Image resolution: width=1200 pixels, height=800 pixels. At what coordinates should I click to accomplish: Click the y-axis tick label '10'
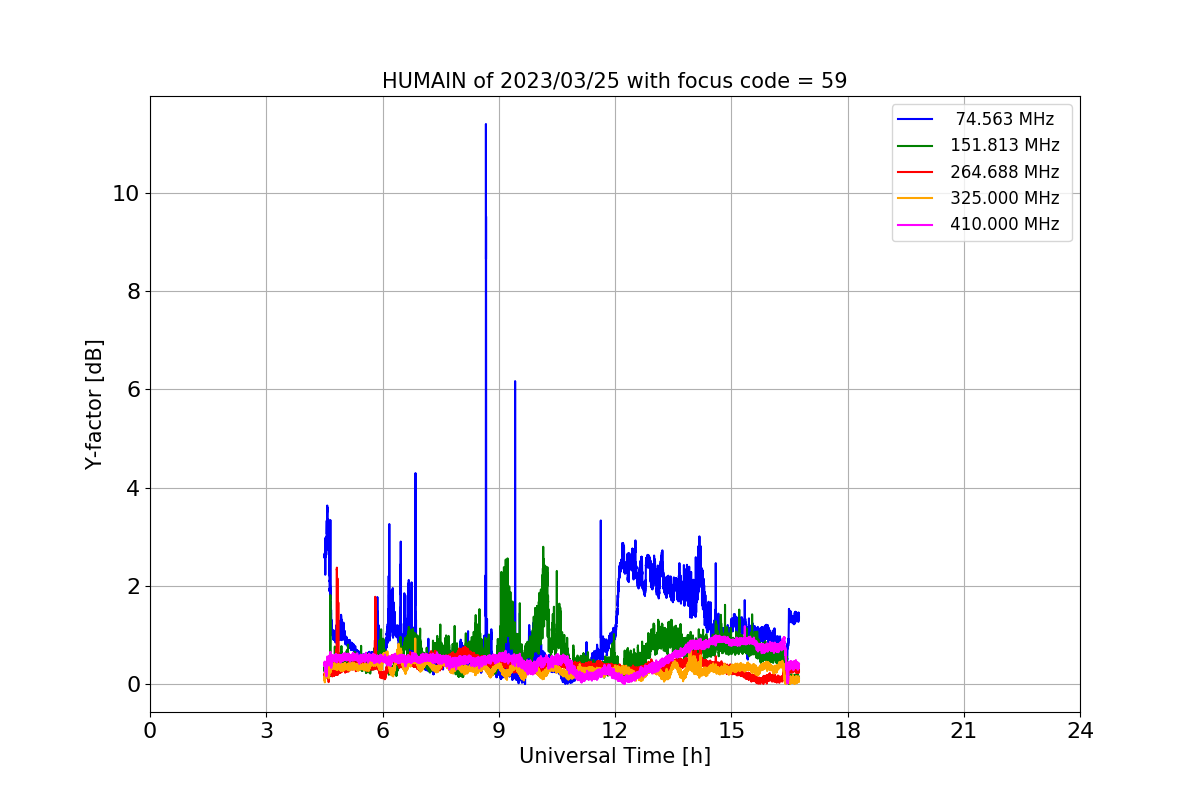click(124, 194)
